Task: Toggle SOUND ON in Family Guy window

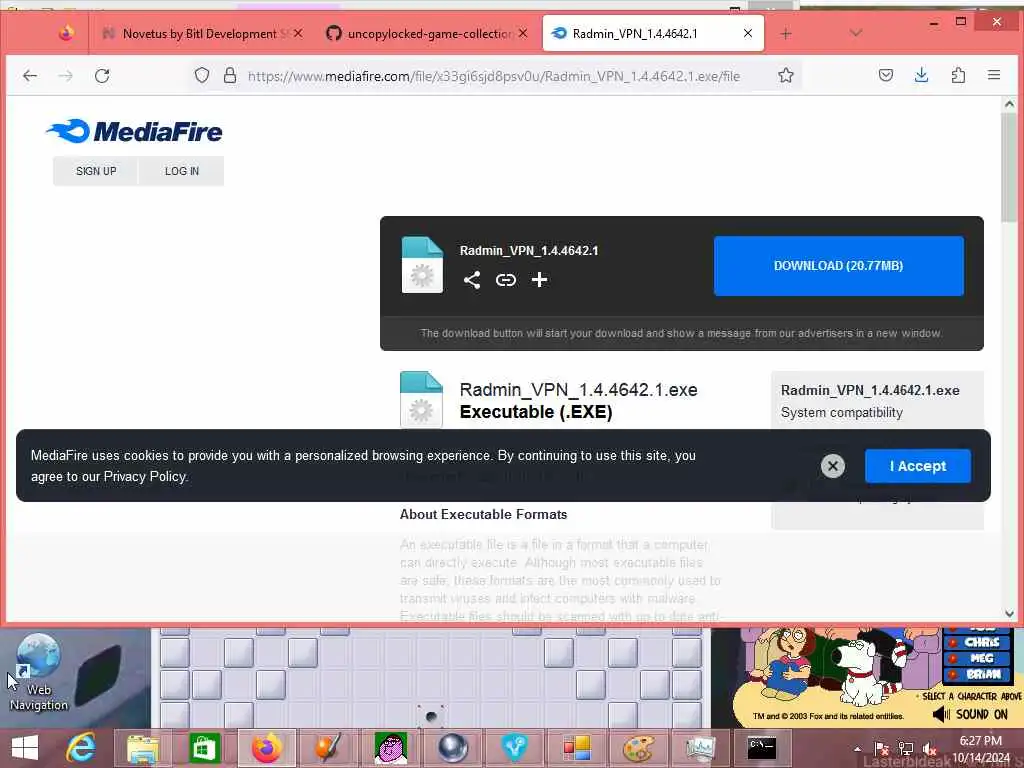Action: [971, 714]
